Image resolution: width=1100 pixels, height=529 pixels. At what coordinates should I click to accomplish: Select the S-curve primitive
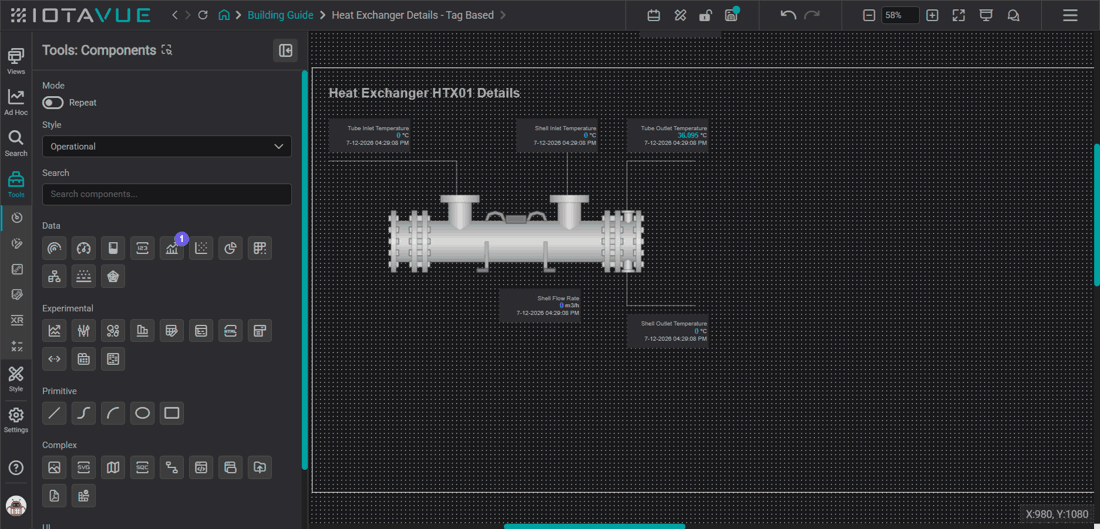point(83,413)
